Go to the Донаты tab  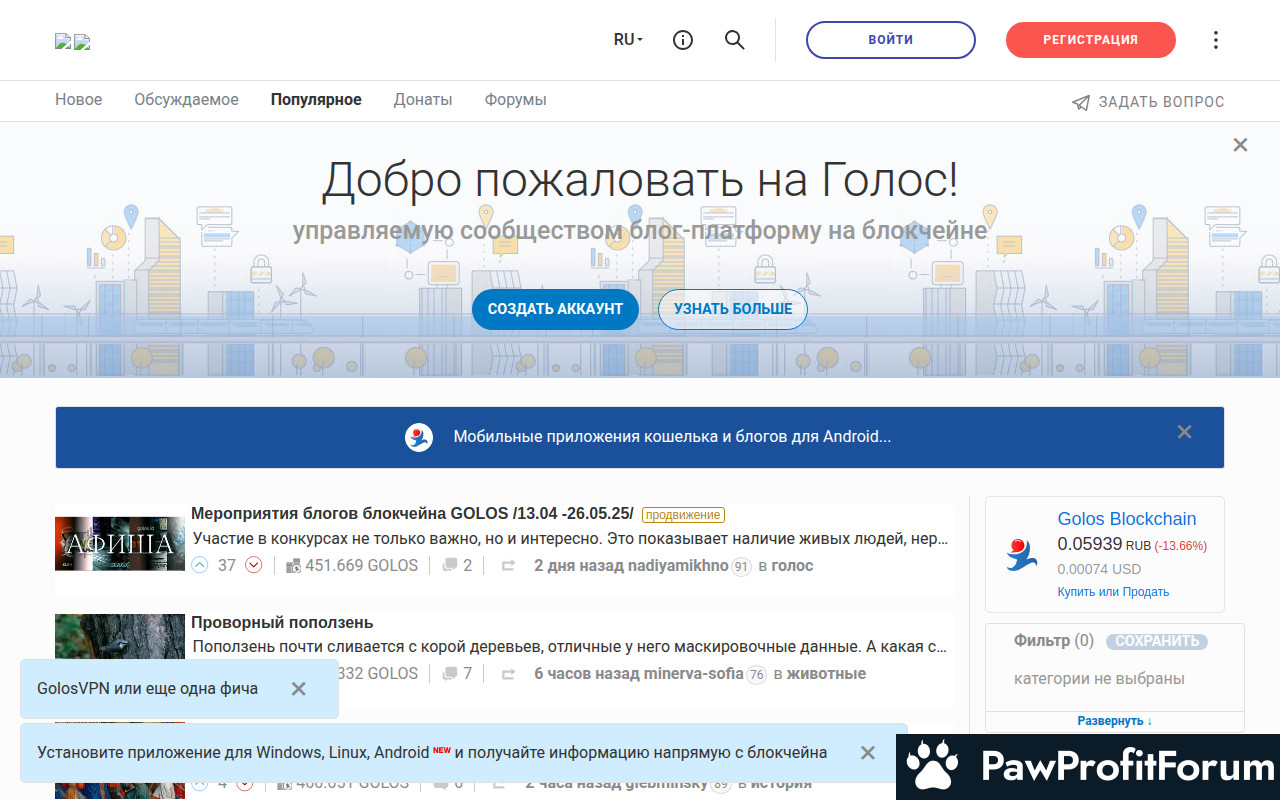click(423, 100)
